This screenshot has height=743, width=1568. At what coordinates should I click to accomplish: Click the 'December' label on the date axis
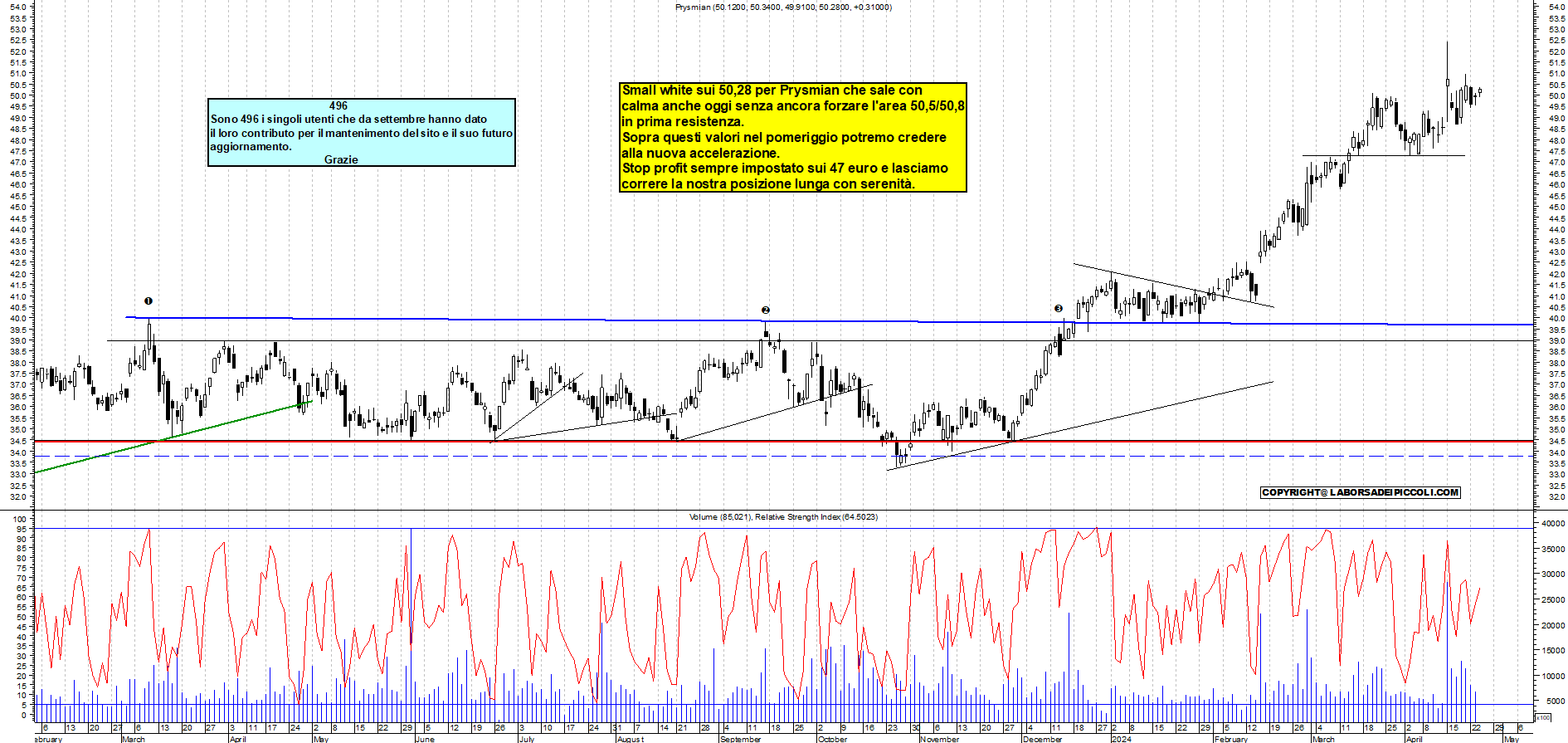coord(1043,739)
